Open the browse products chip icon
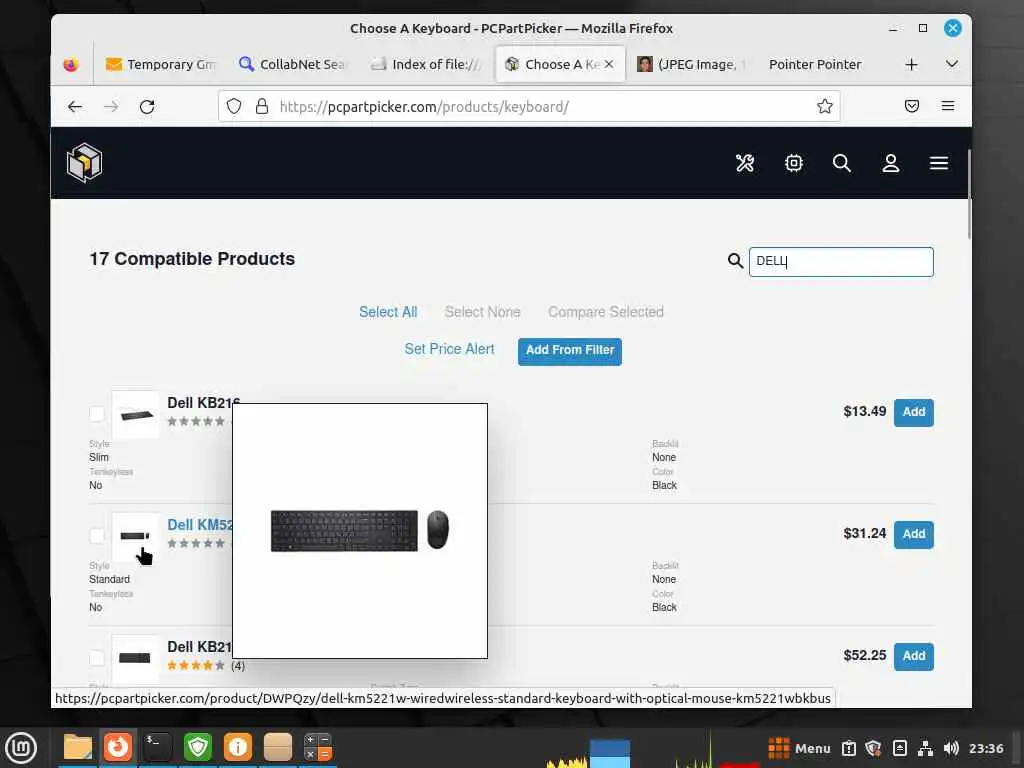Viewport: 1024px width, 768px height. (x=793, y=163)
